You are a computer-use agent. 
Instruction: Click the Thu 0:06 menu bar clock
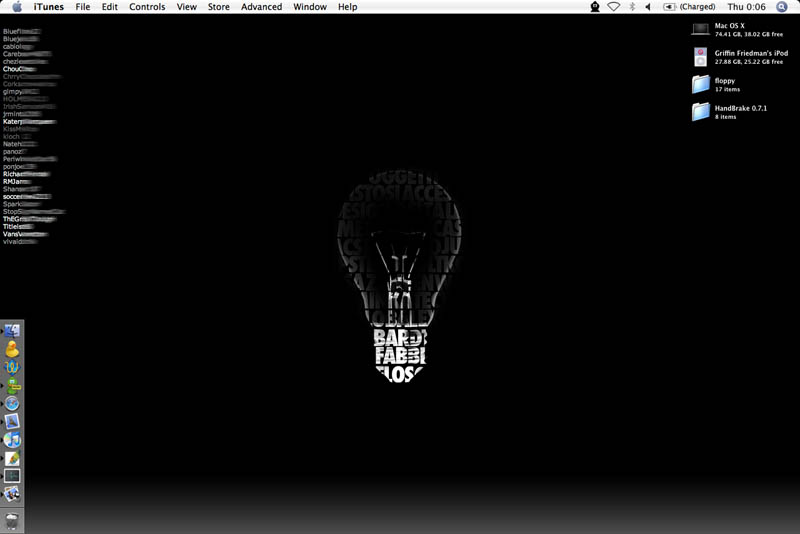point(746,7)
